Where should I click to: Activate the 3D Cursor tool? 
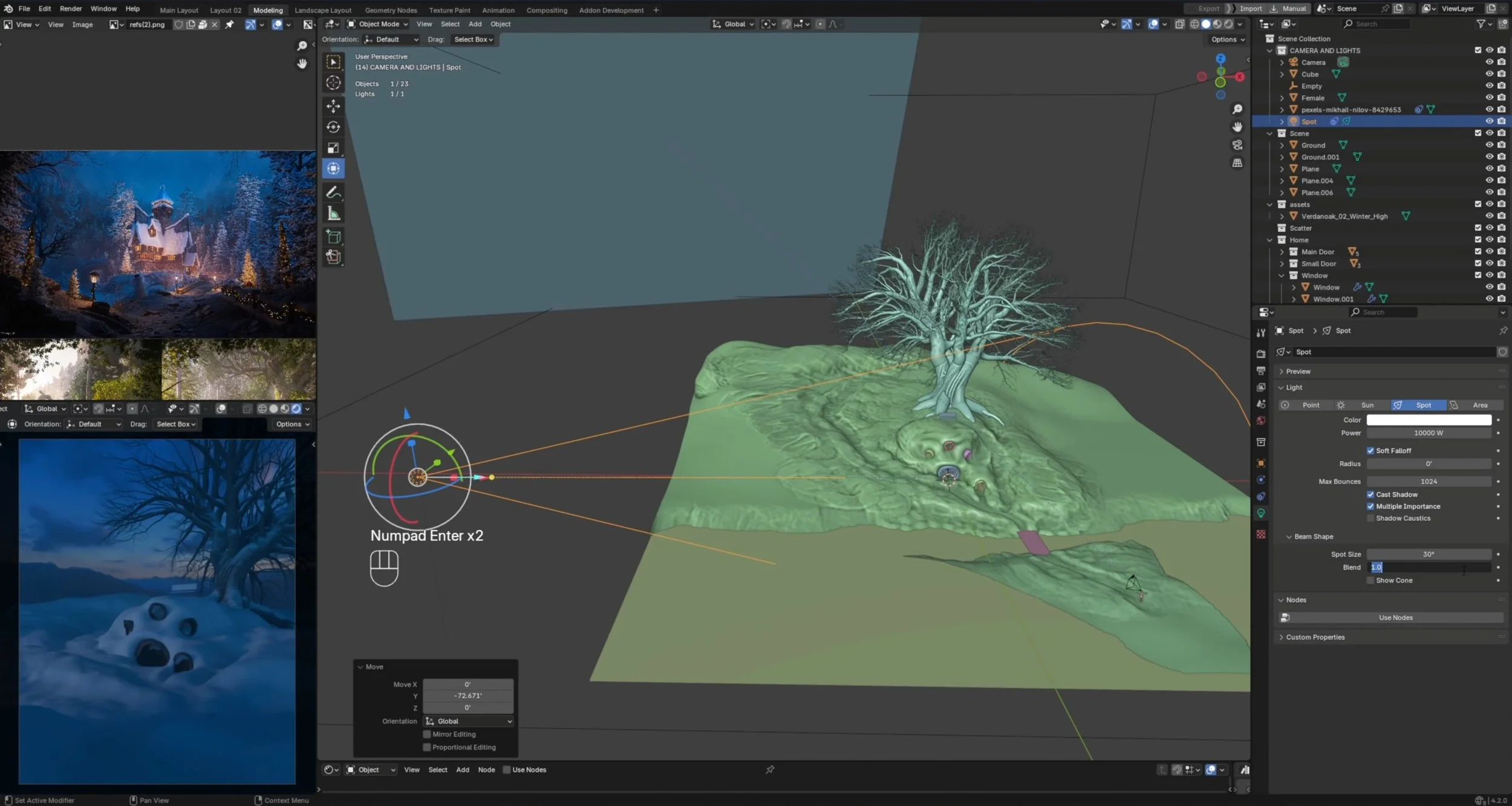click(x=333, y=83)
